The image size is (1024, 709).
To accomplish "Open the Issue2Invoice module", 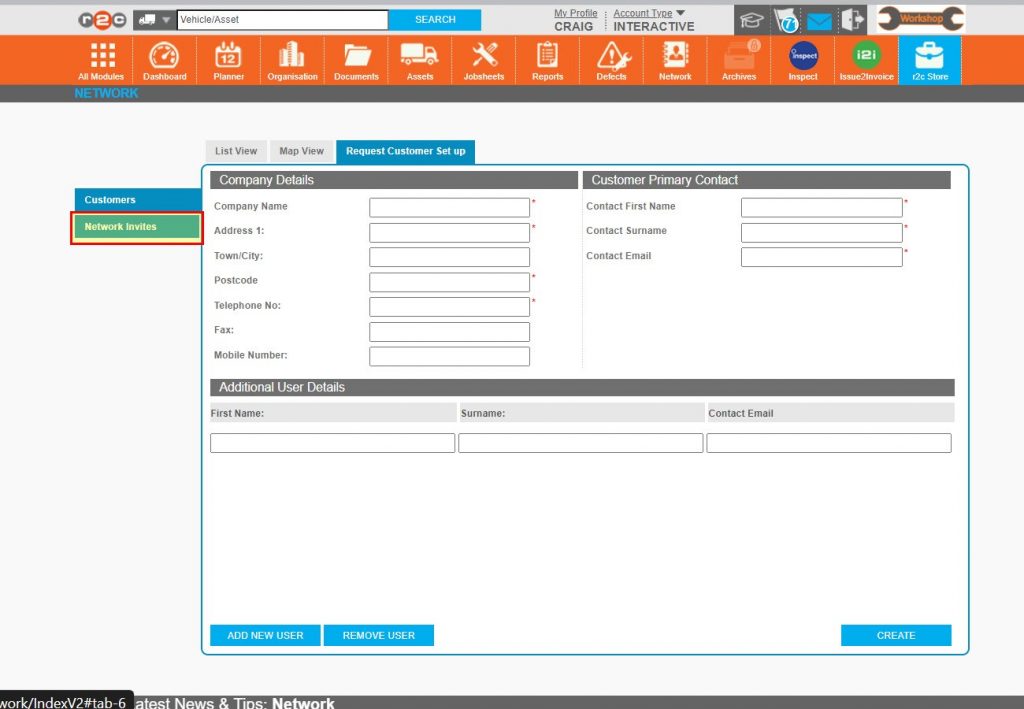I will 866,60.
